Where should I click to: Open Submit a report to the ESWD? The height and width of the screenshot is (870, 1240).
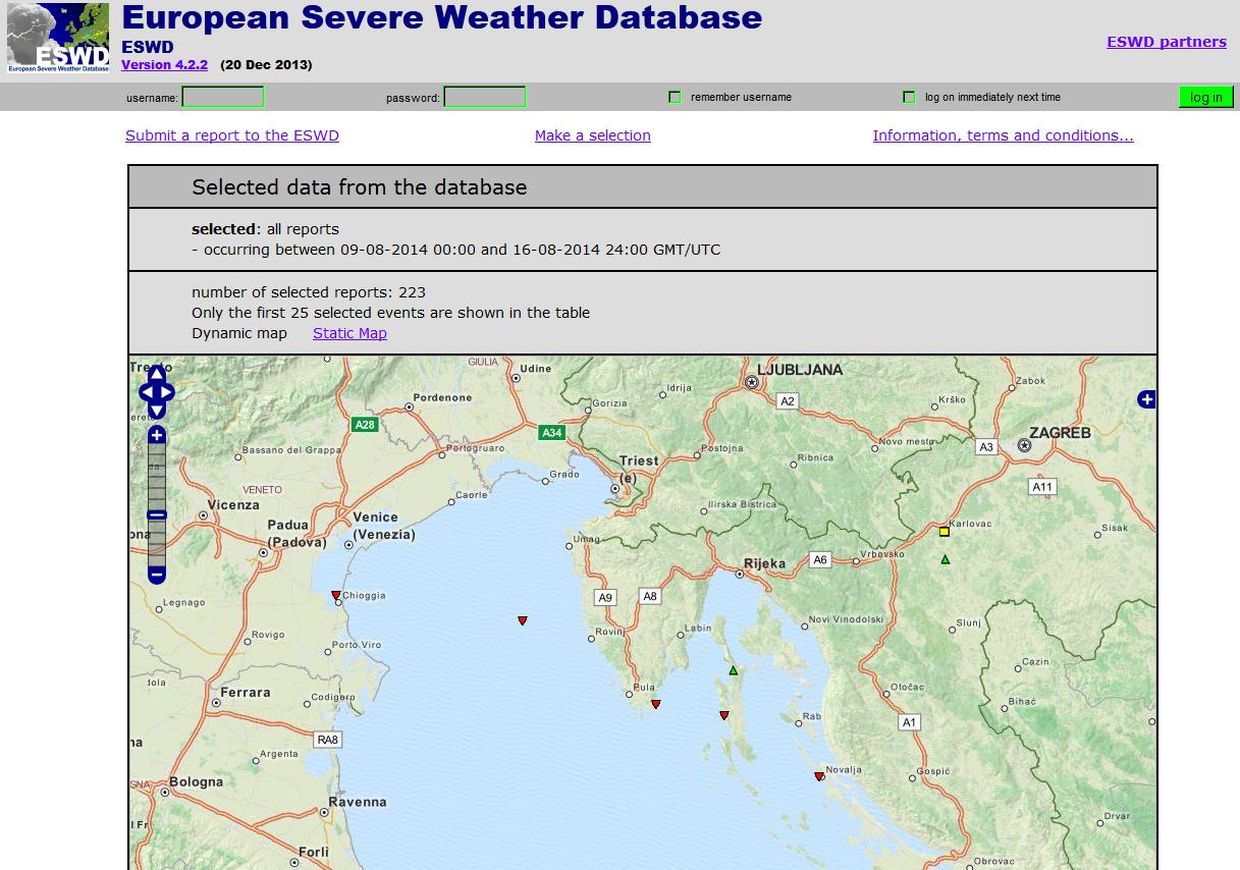232,136
